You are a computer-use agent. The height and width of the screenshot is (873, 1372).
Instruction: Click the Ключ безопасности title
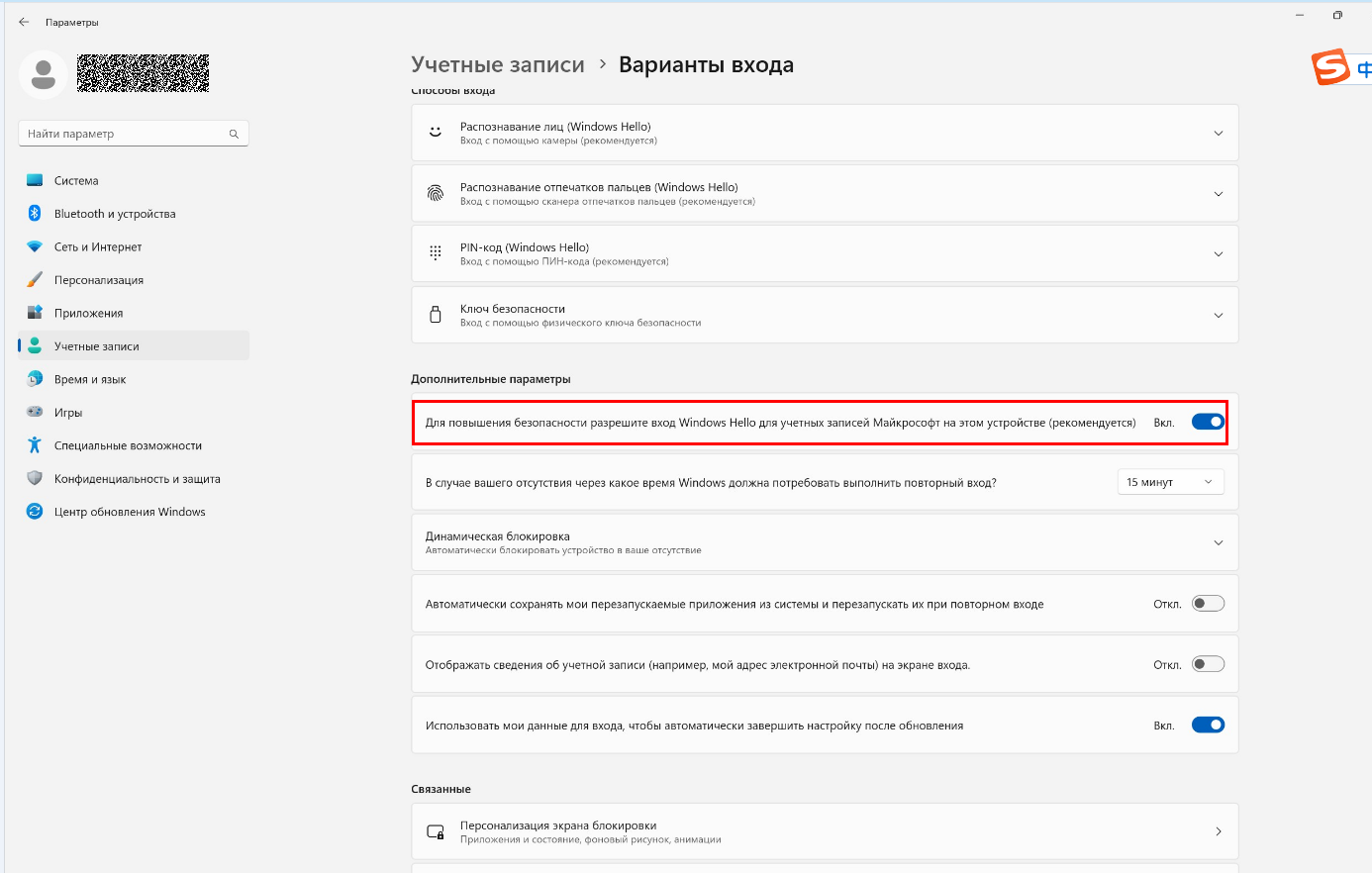click(x=513, y=309)
